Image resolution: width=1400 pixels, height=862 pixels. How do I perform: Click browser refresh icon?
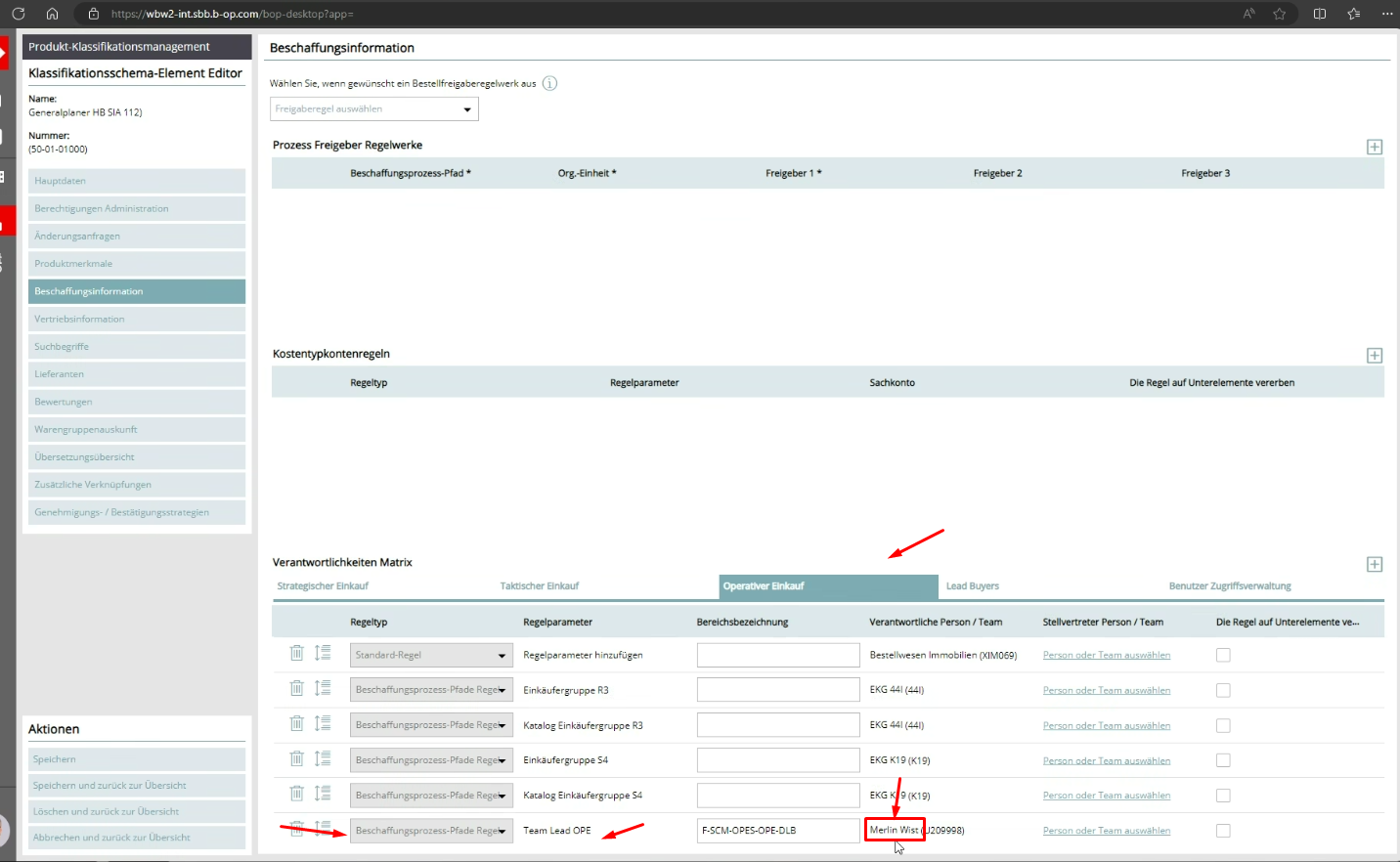[x=19, y=14]
